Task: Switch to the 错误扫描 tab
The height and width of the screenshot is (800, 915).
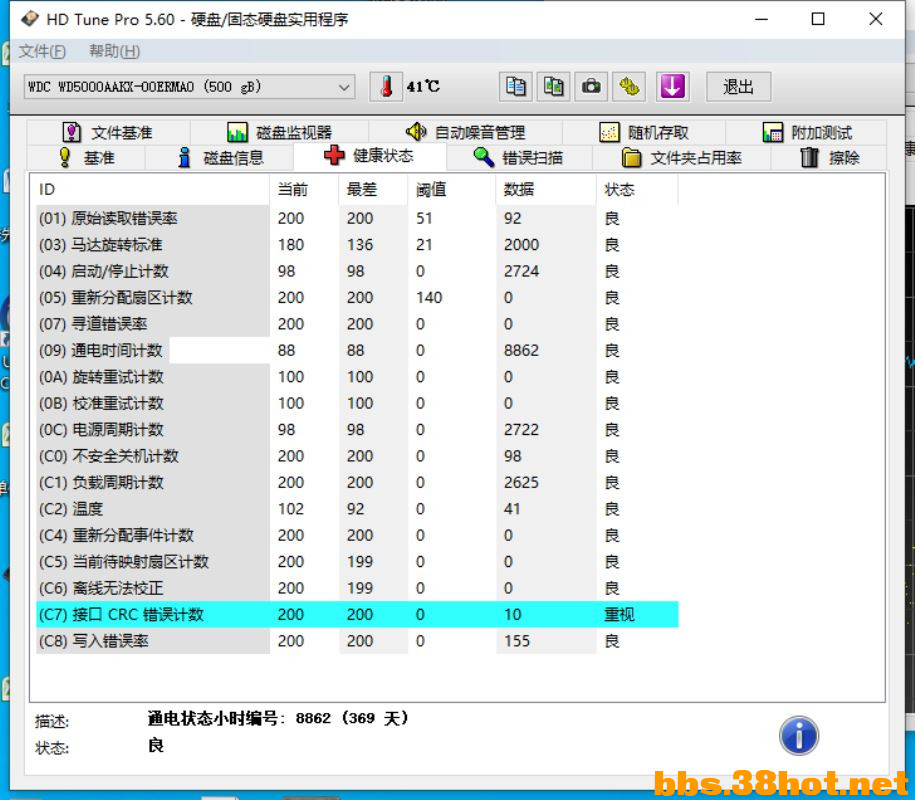Action: click(x=519, y=158)
